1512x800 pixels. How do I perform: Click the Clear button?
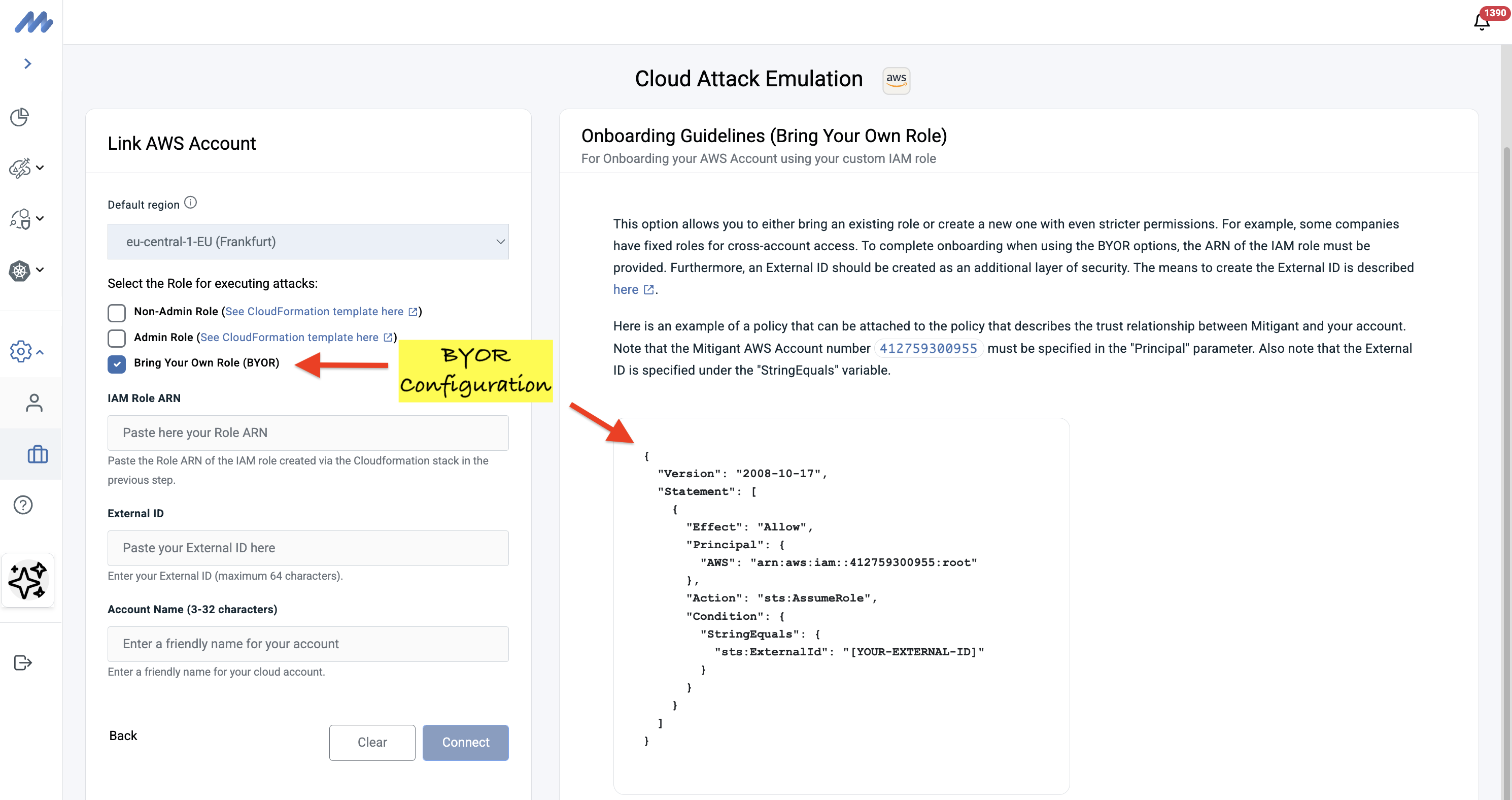point(371,743)
